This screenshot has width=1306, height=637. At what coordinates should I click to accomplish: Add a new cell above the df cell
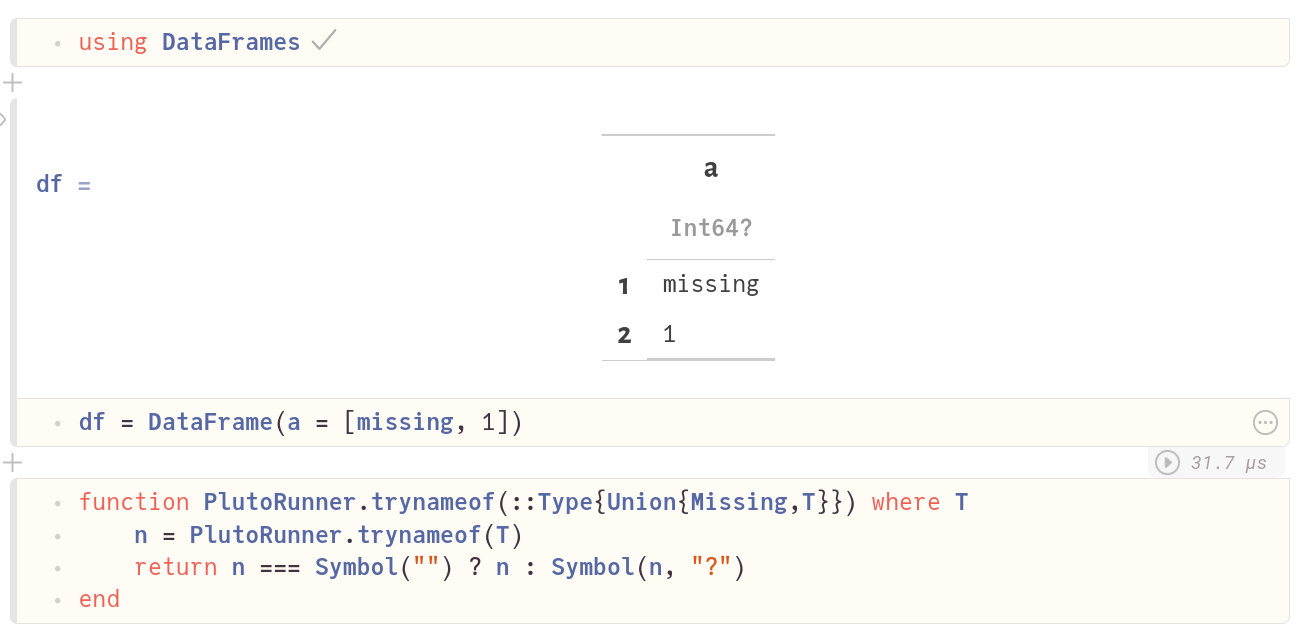click(13, 82)
